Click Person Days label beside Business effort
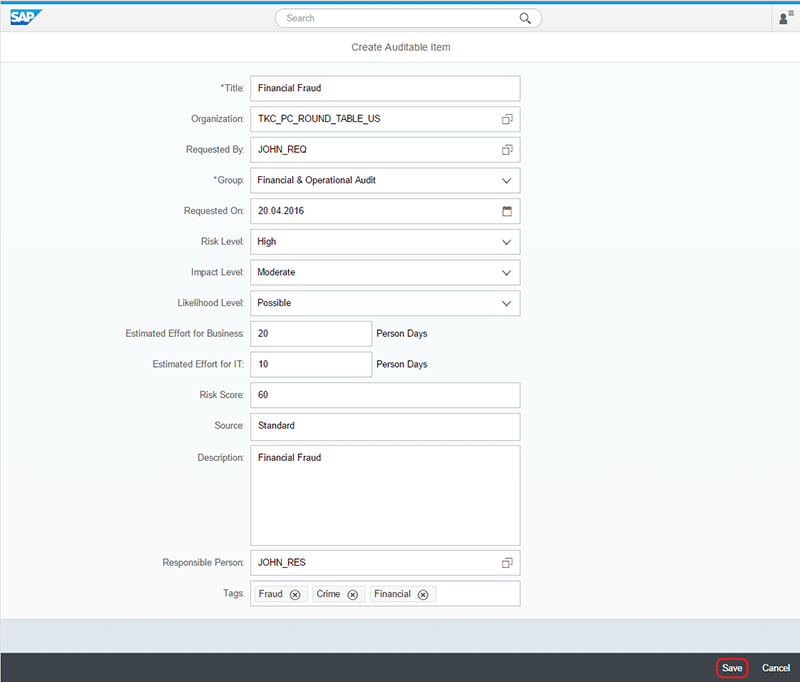The width and height of the screenshot is (800, 682). click(x=402, y=334)
